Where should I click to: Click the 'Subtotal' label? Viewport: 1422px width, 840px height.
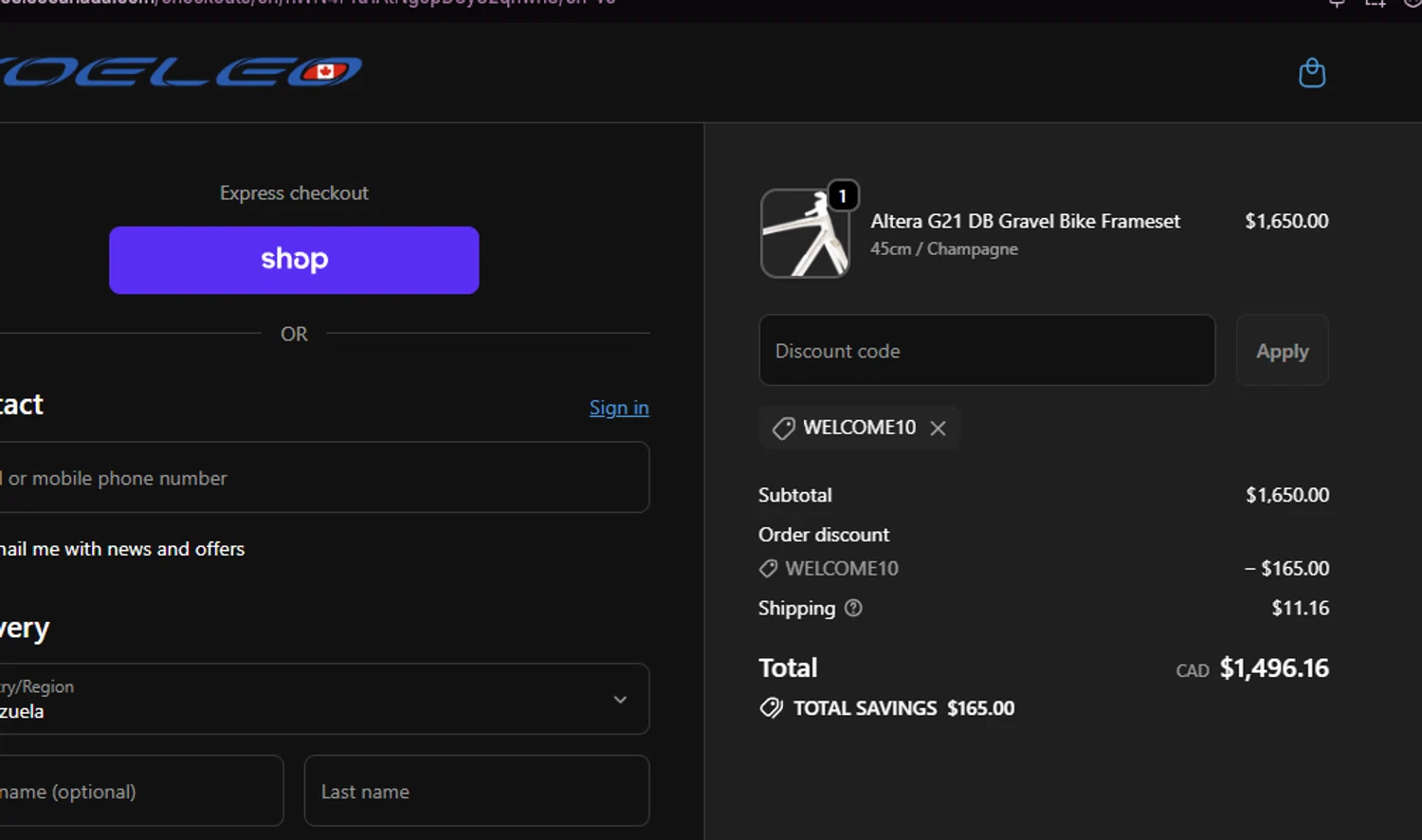794,495
